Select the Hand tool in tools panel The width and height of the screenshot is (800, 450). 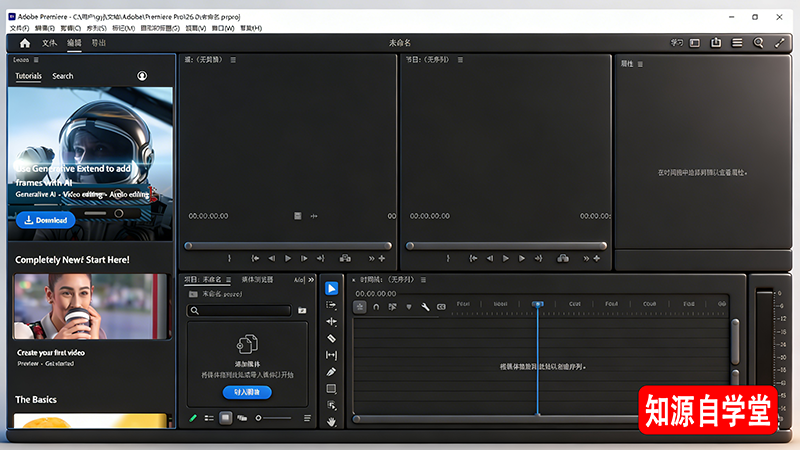click(332, 422)
